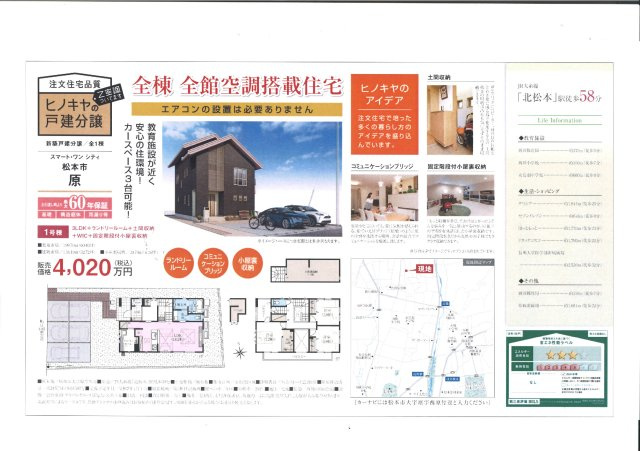Click the 土間収納 caption label
The height and width of the screenshot is (451, 640).
click(439, 78)
